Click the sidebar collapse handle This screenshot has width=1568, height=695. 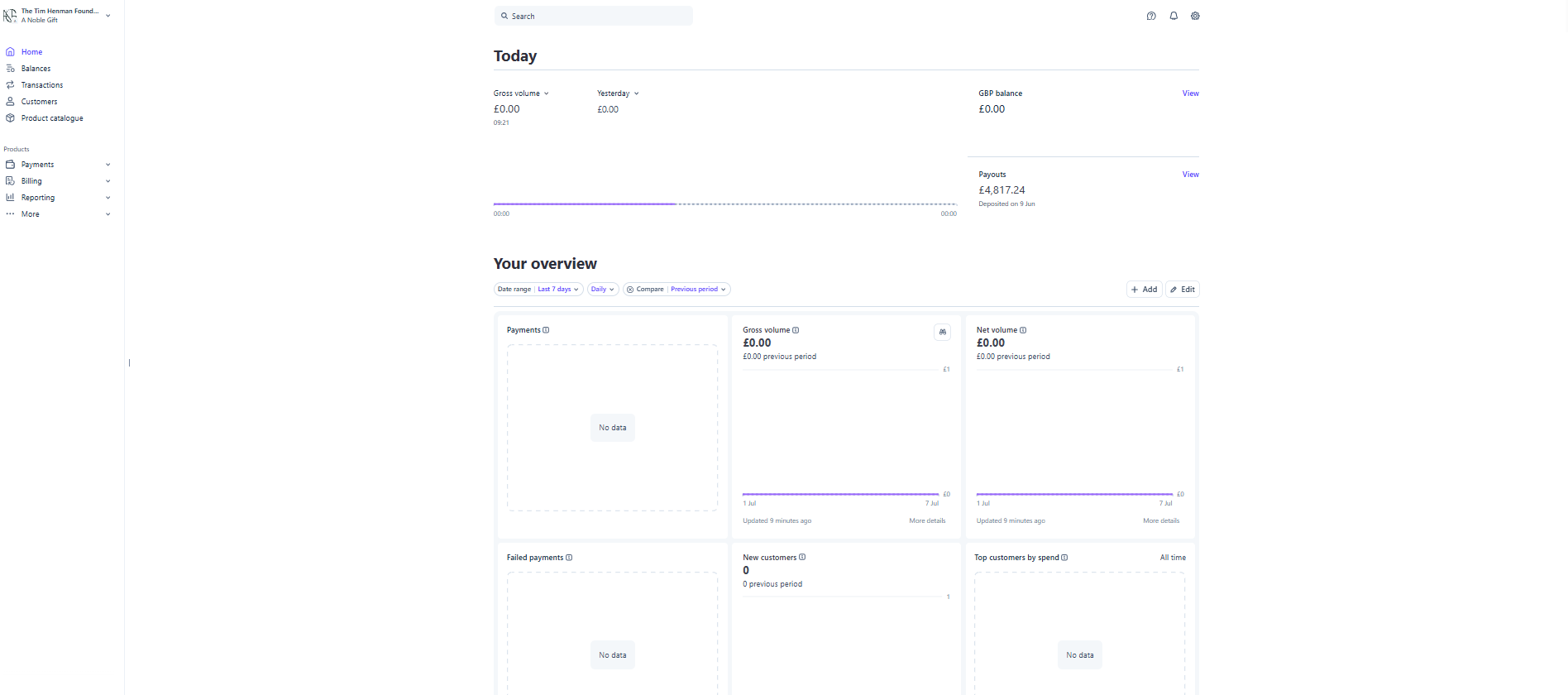[x=129, y=362]
